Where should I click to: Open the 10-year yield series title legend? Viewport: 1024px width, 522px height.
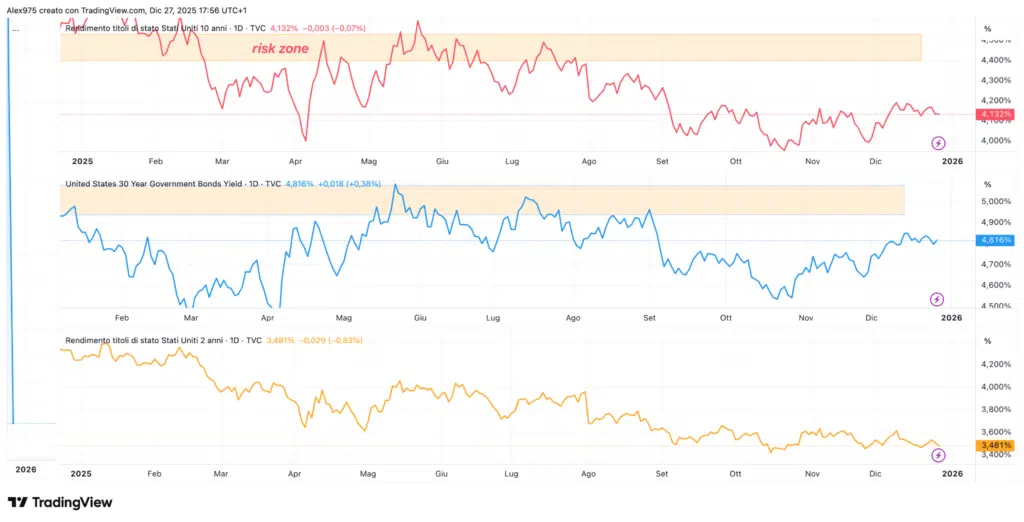click(170, 29)
